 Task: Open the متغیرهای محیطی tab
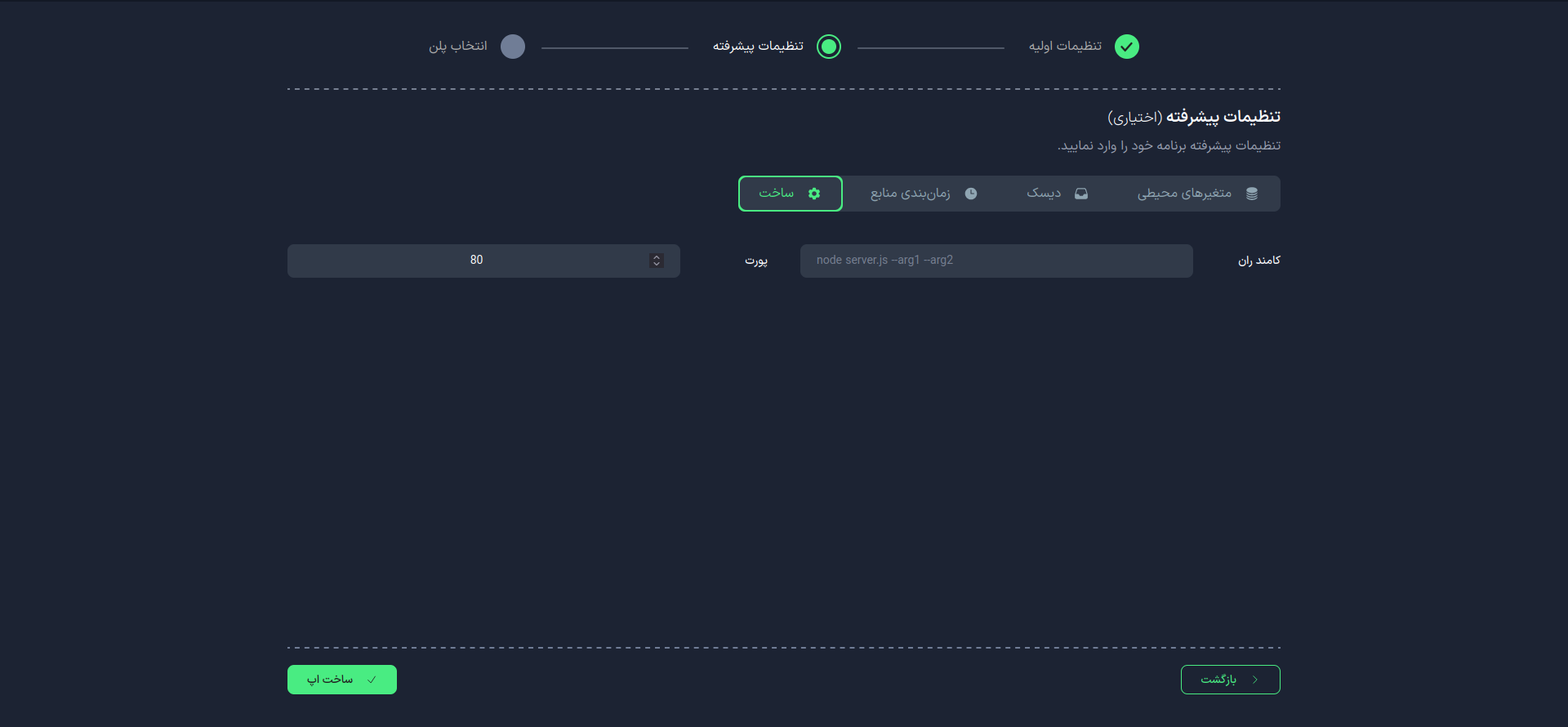1197,194
